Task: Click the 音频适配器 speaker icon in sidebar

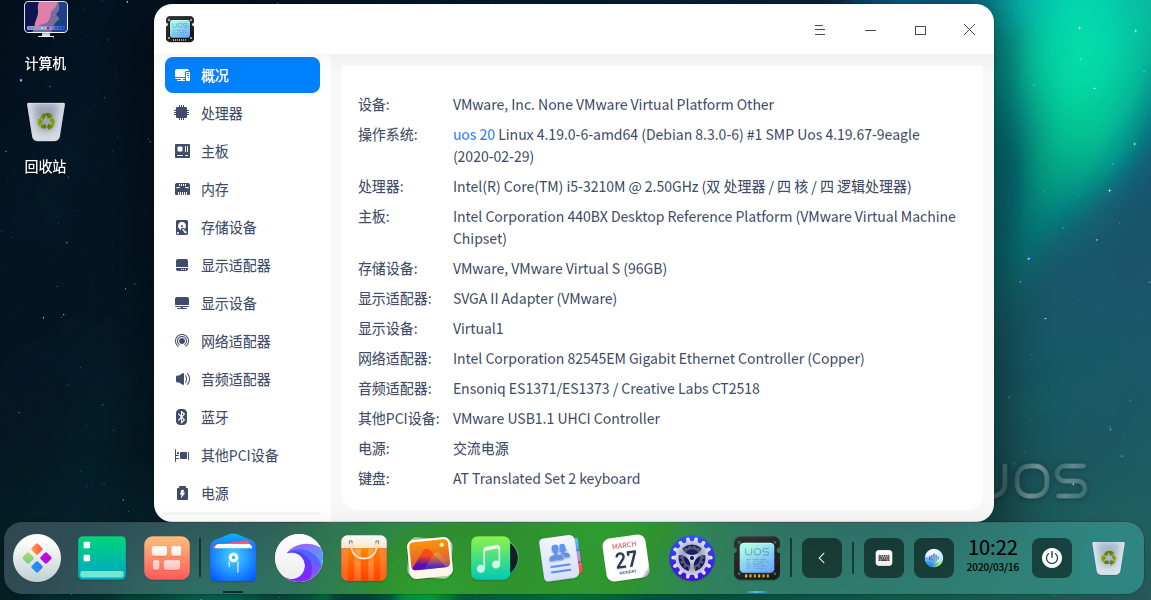Action: (182, 379)
